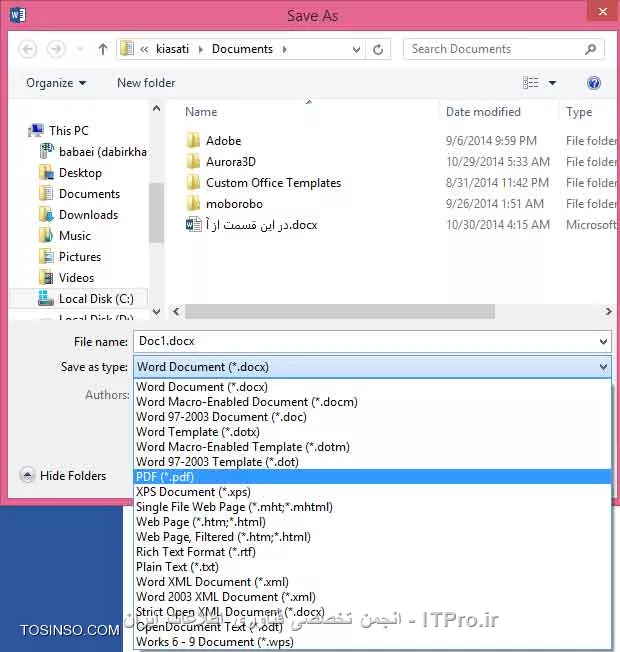Click Hide Folders button
This screenshot has width=620, height=652.
(63, 475)
